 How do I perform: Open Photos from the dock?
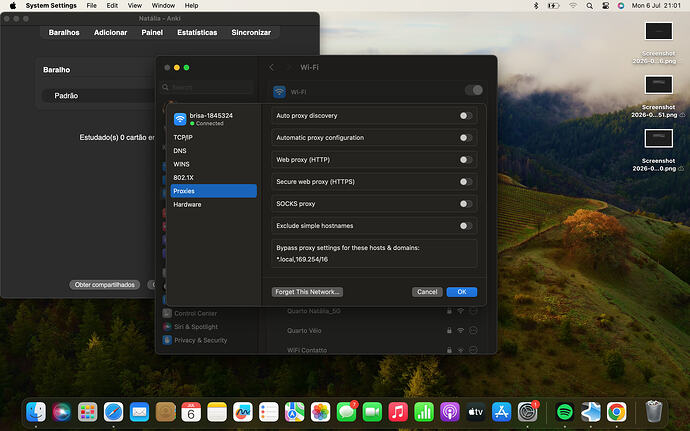click(x=320, y=412)
